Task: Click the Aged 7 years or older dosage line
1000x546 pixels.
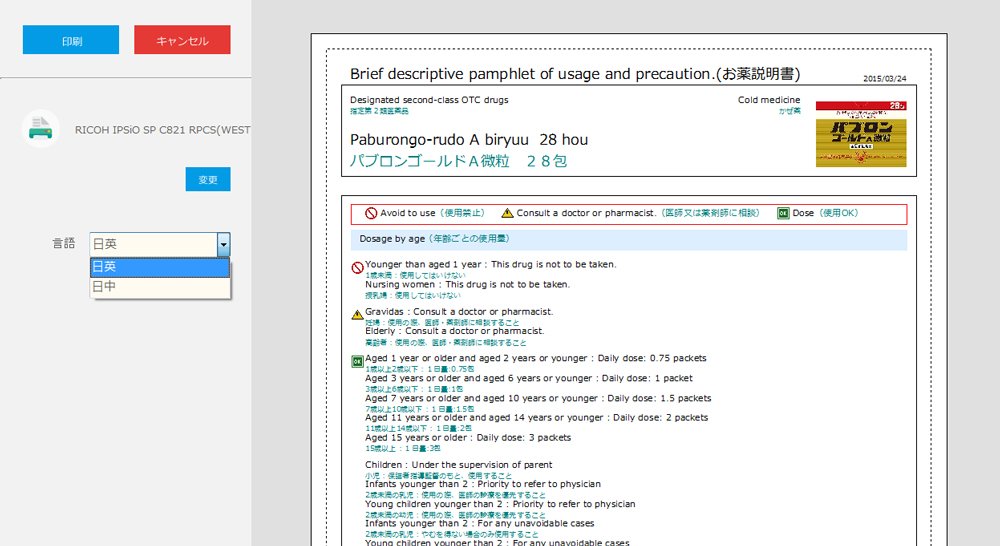Action: click(x=538, y=398)
